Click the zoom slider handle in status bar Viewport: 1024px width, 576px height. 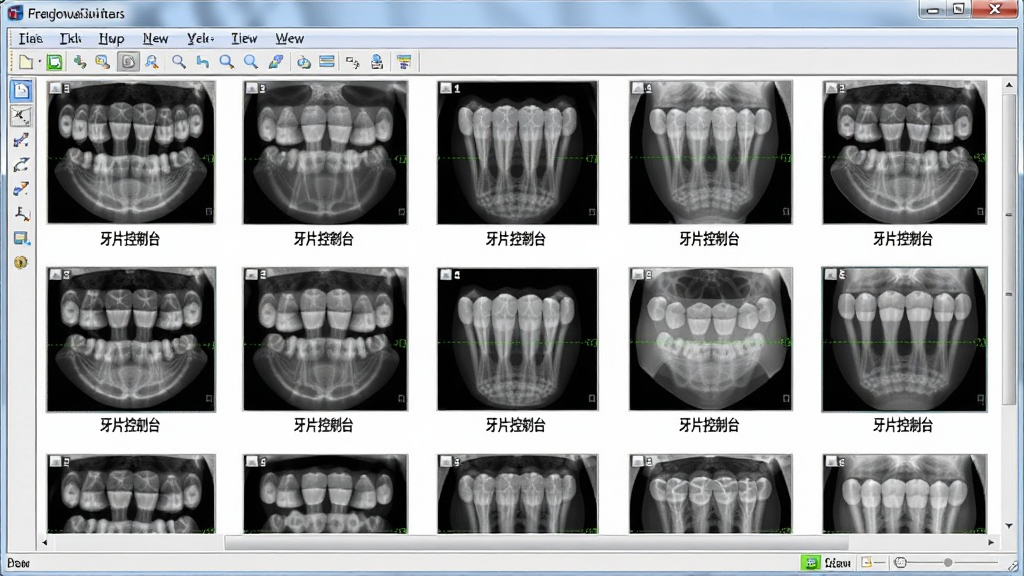coord(948,562)
